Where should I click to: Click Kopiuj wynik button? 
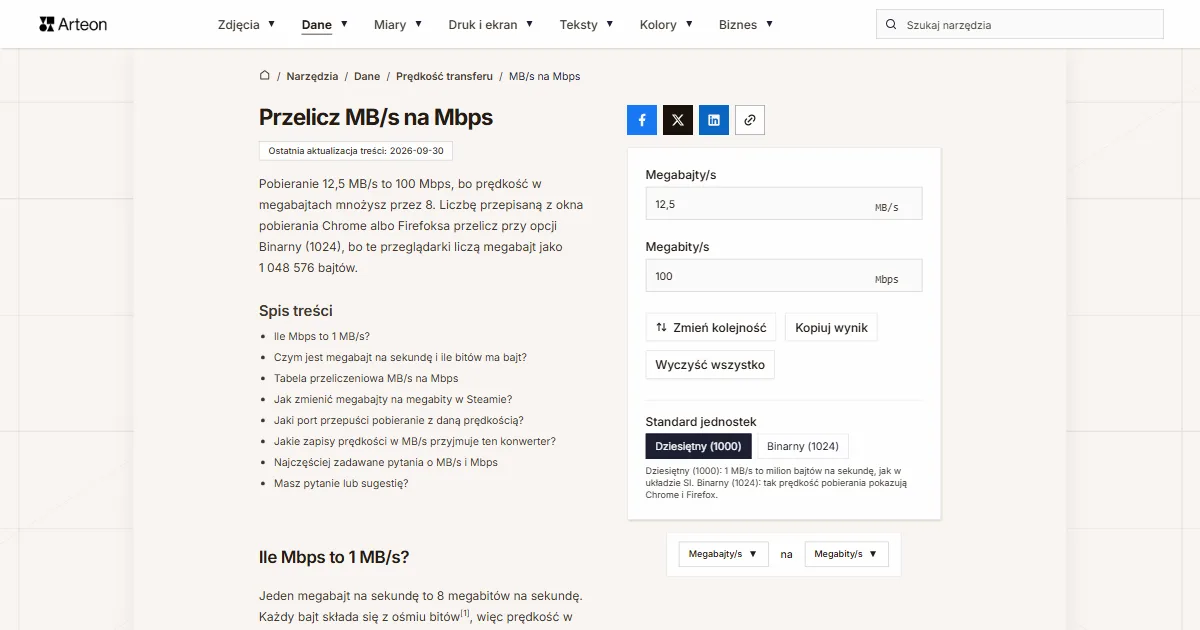point(831,328)
